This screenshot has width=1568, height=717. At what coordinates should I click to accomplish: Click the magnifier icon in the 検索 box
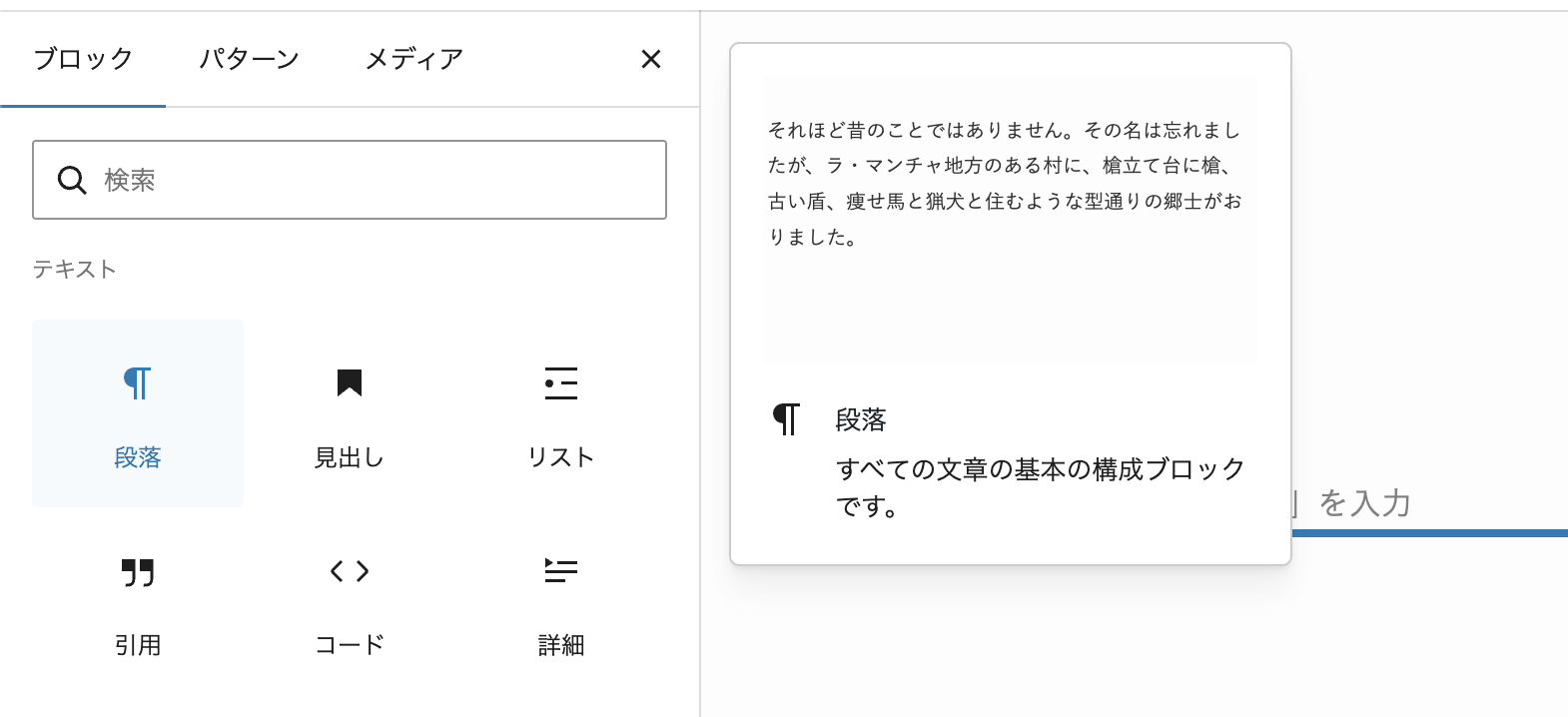click(72, 180)
